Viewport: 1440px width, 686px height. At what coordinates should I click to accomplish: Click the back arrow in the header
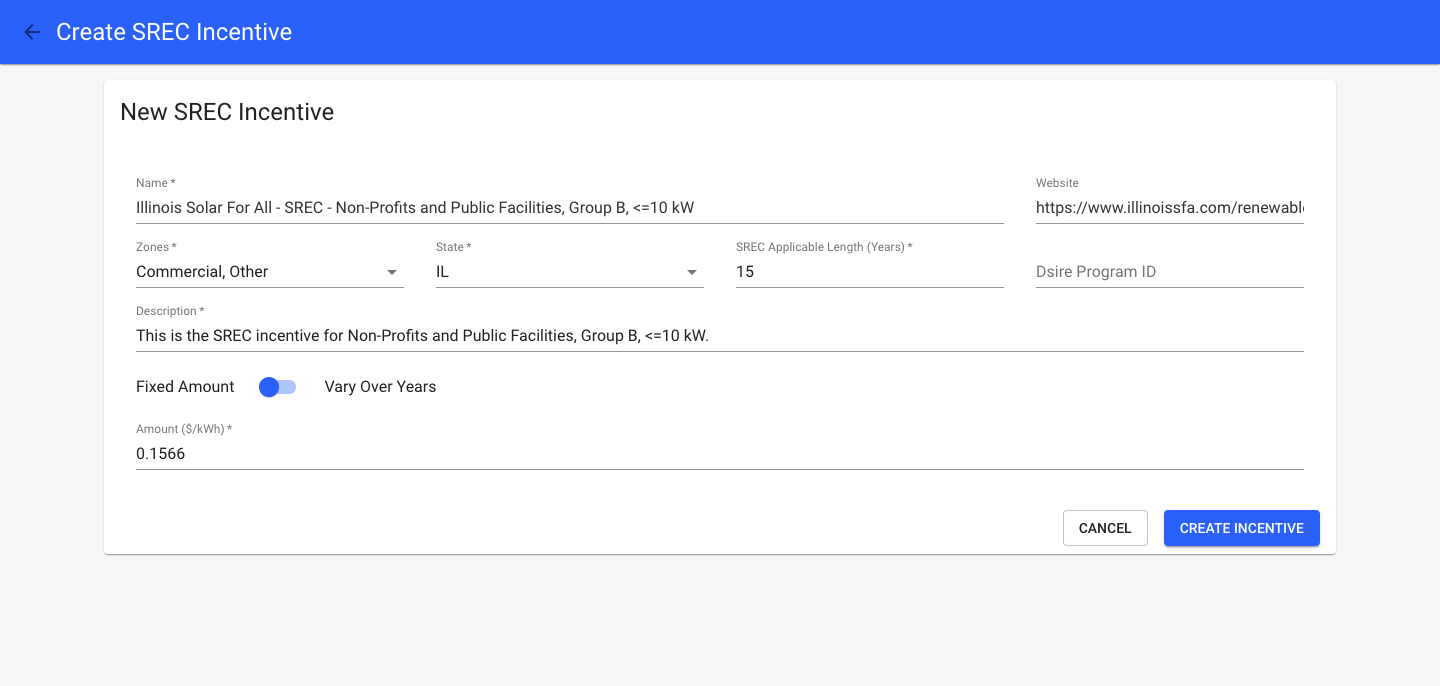(x=32, y=32)
